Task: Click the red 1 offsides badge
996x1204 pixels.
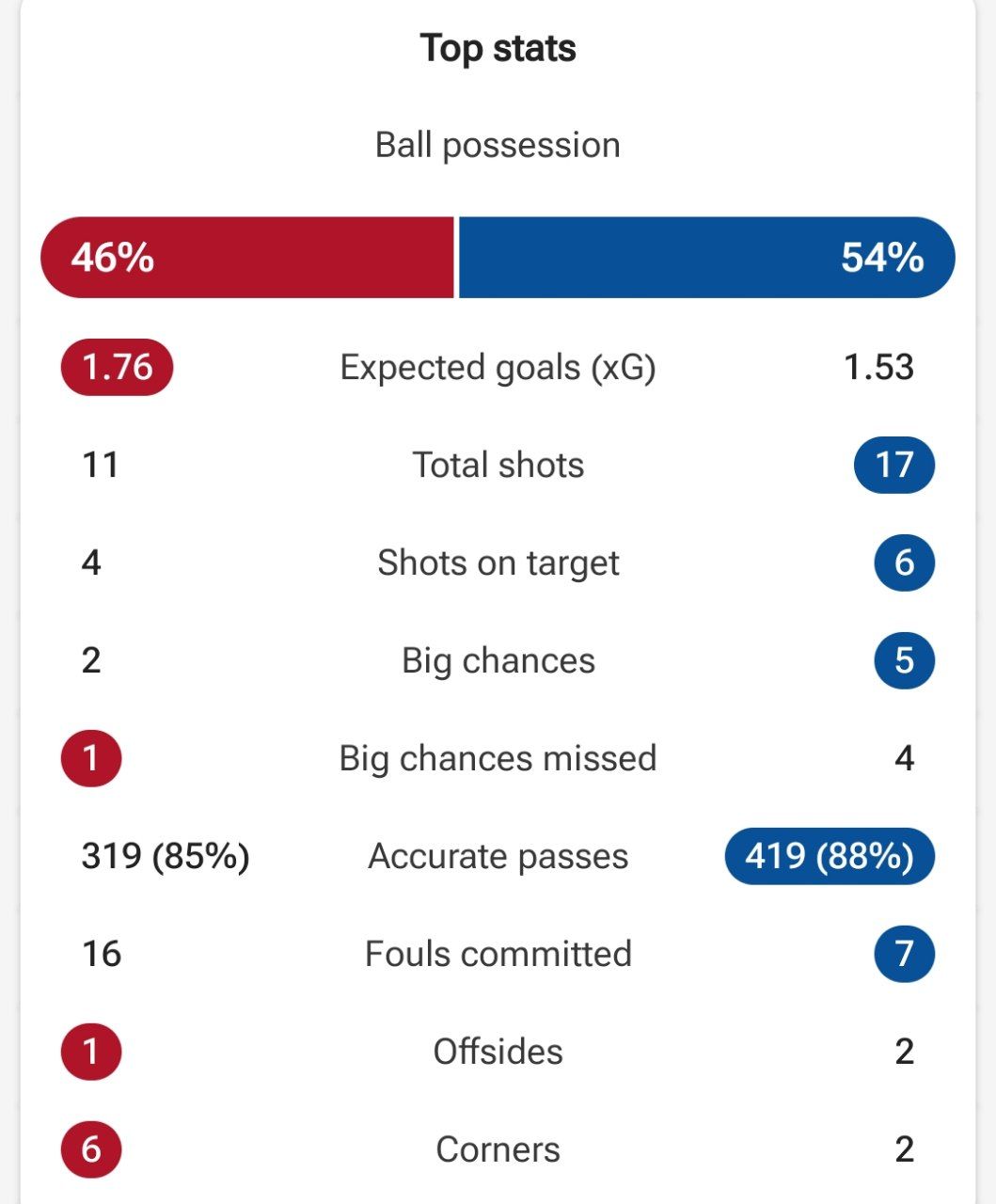Action: 91,1052
